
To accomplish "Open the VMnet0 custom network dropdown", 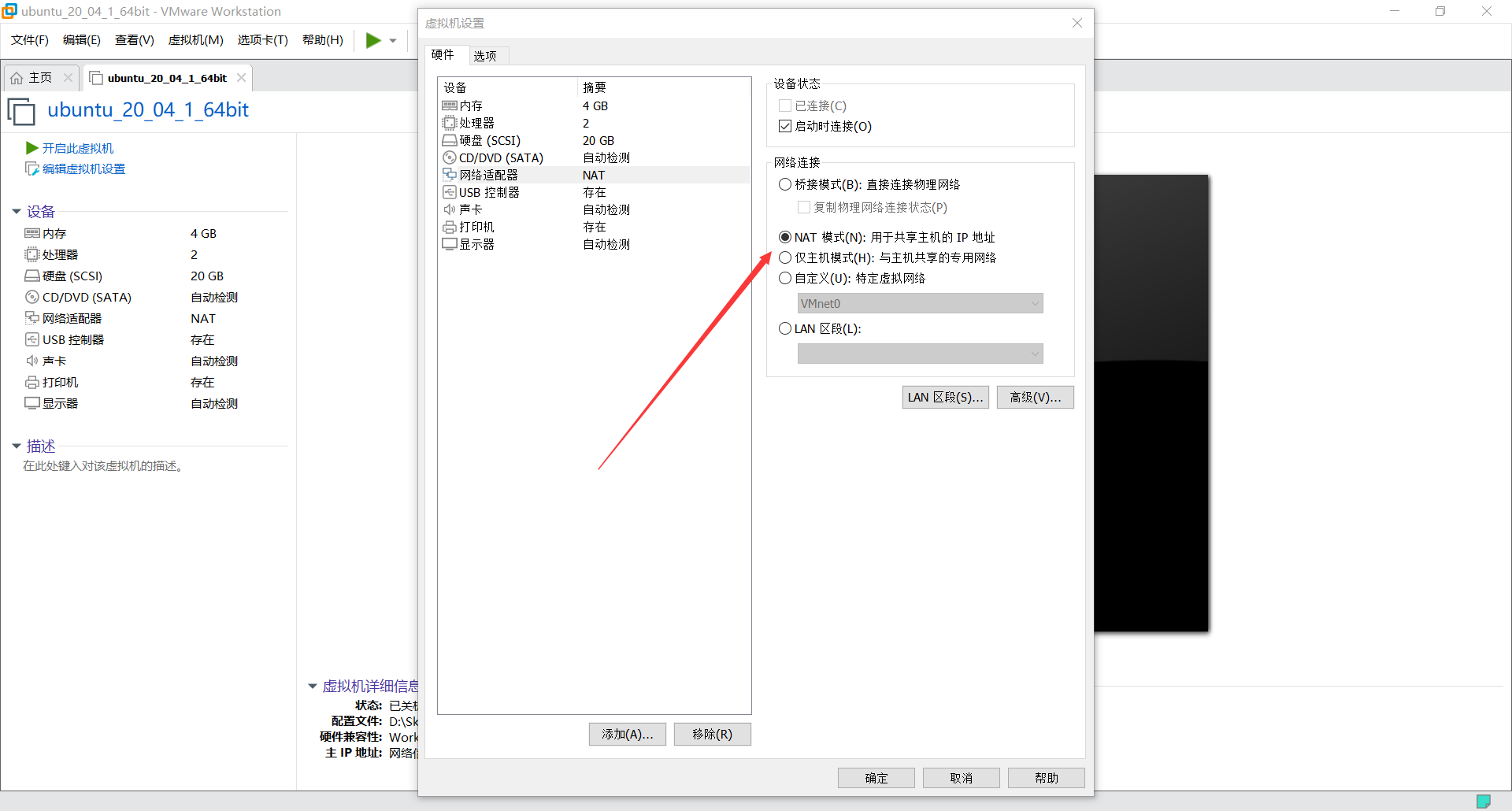I will [x=1034, y=303].
